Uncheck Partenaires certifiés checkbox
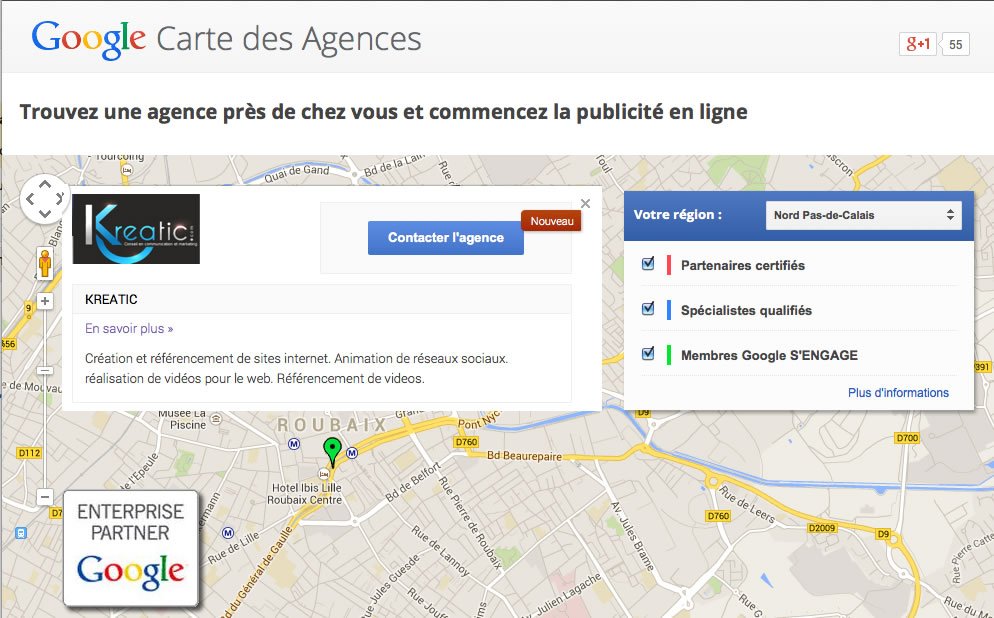The width and height of the screenshot is (994, 618). [x=648, y=264]
